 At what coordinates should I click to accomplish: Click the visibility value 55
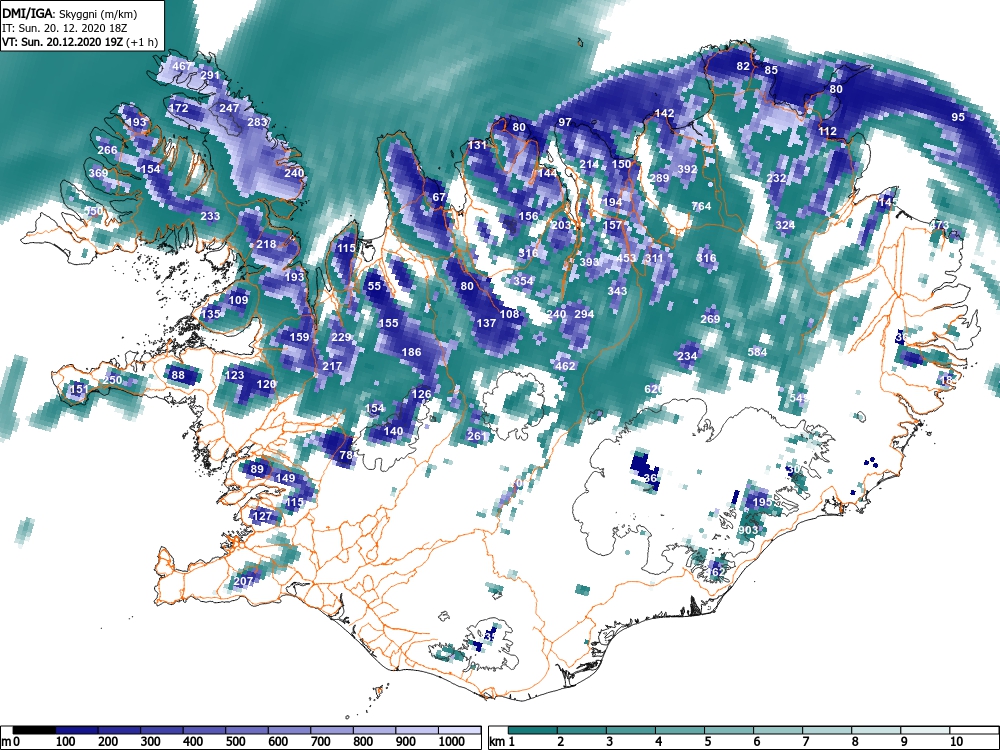[374, 286]
